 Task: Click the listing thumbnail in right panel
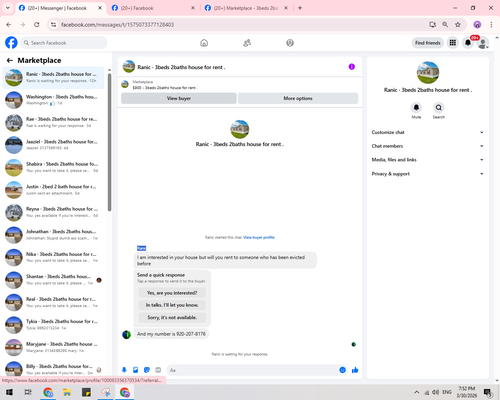click(x=428, y=72)
